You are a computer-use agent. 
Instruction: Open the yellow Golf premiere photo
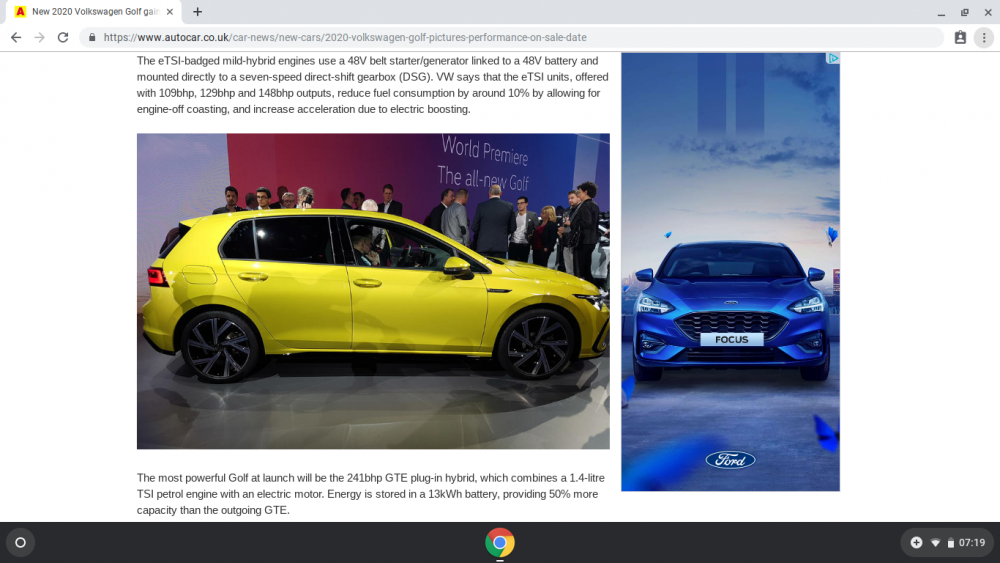[x=373, y=291]
